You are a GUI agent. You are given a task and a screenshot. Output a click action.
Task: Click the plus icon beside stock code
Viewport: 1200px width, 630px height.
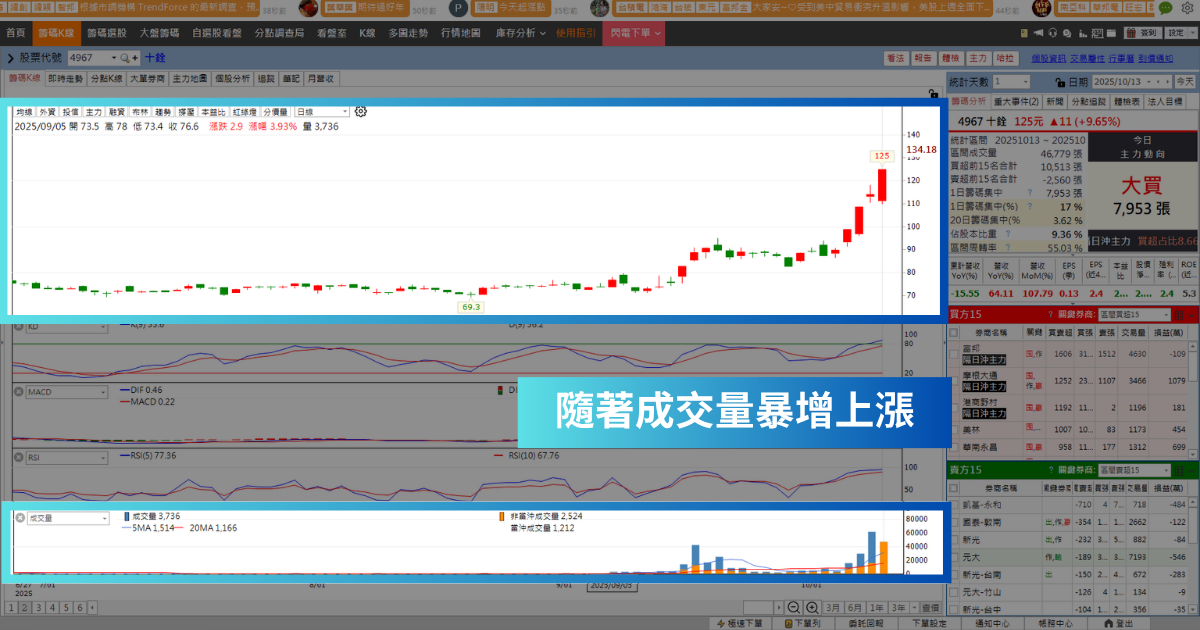[x=136, y=58]
